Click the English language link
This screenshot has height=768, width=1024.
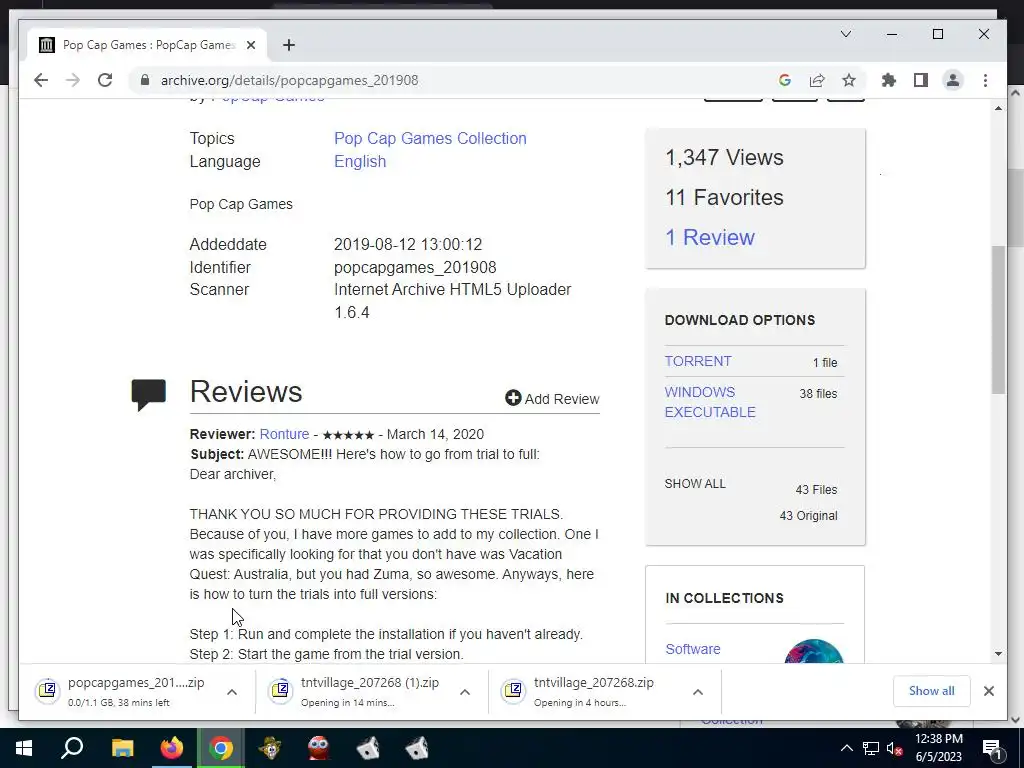tap(360, 161)
